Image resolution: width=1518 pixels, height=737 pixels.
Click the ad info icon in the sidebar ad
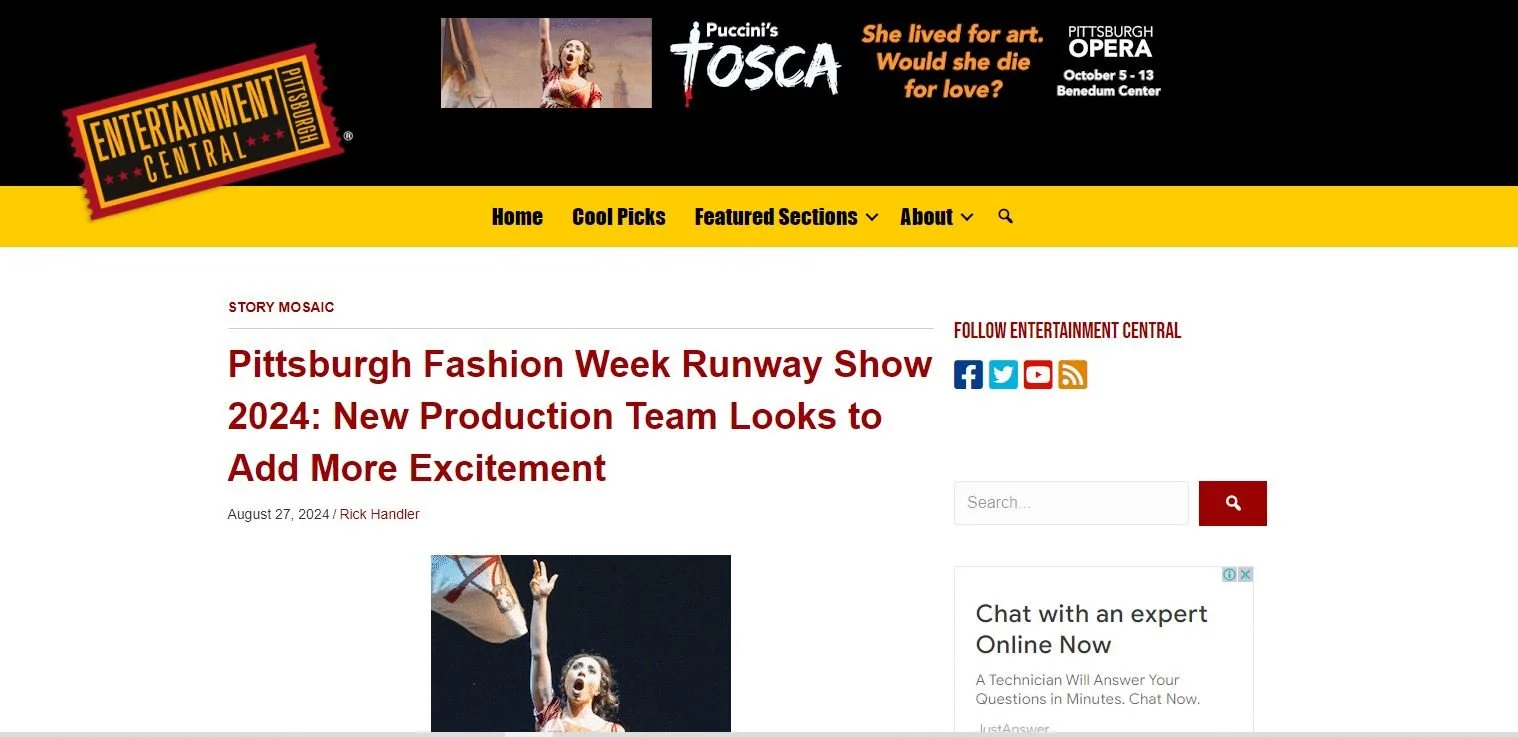1230,574
